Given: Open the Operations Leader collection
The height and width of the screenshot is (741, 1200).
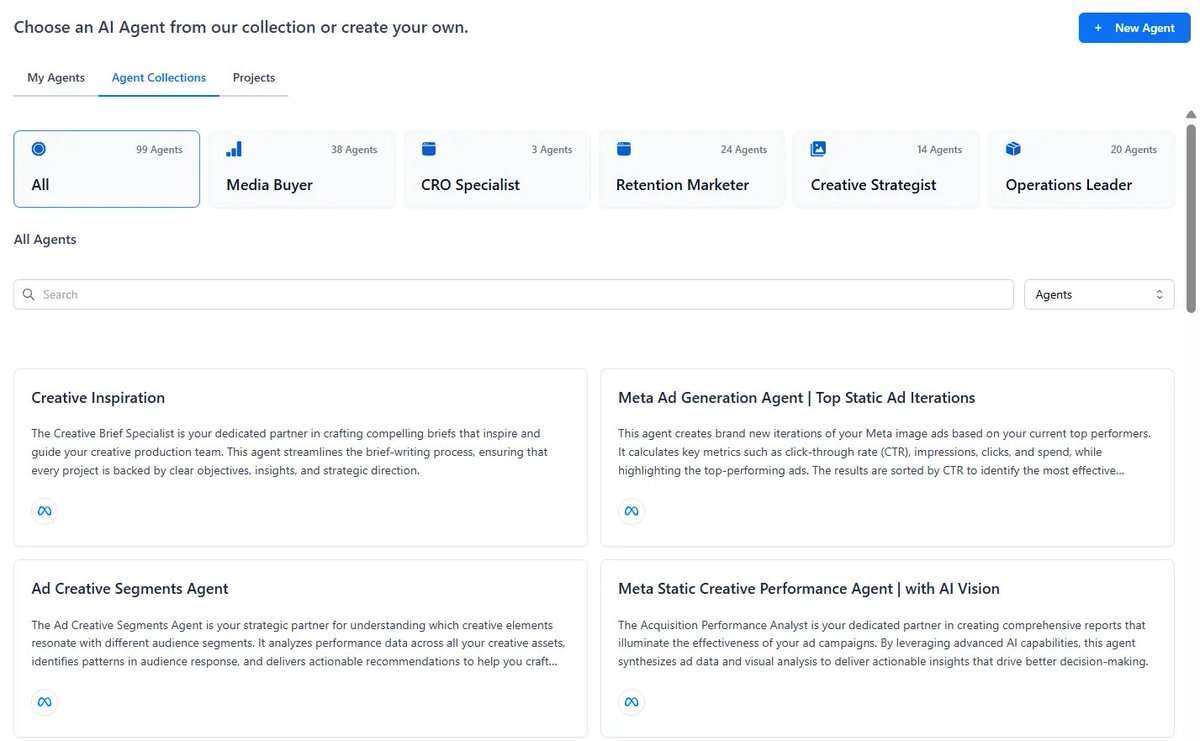Looking at the screenshot, I should coord(1081,169).
